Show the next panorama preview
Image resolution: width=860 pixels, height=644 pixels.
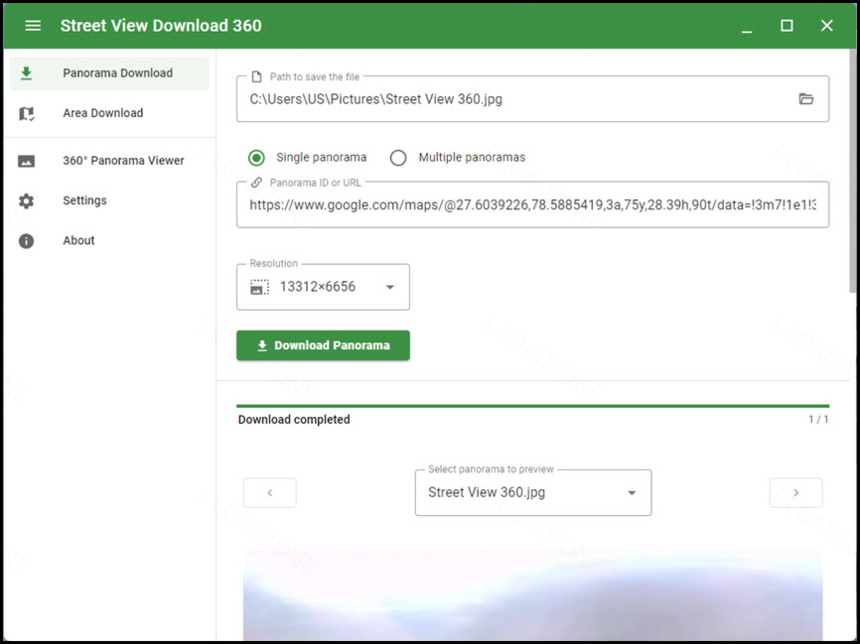click(796, 493)
